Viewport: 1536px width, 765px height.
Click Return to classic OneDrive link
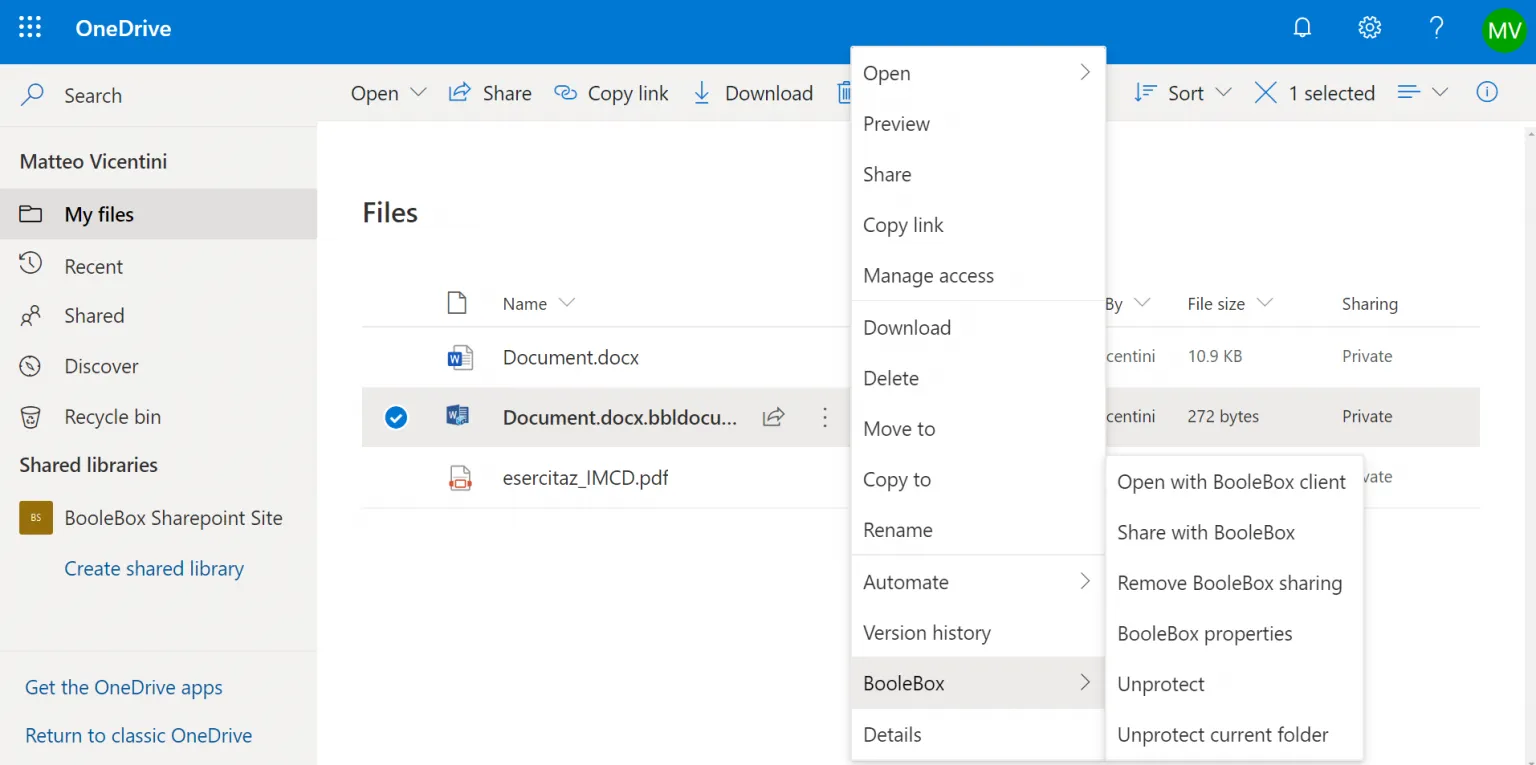click(139, 736)
